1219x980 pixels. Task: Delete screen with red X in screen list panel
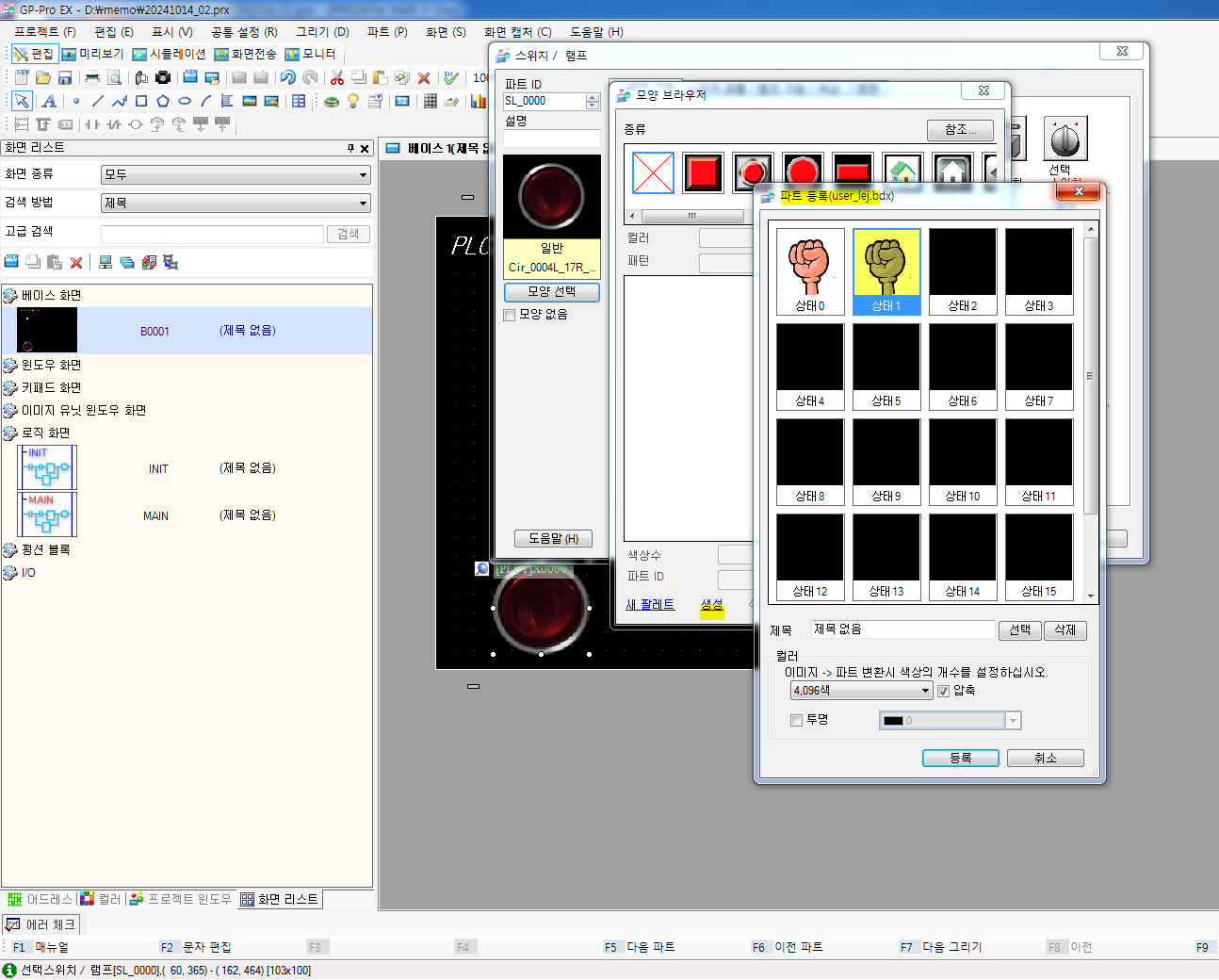pyautogui.click(x=76, y=262)
